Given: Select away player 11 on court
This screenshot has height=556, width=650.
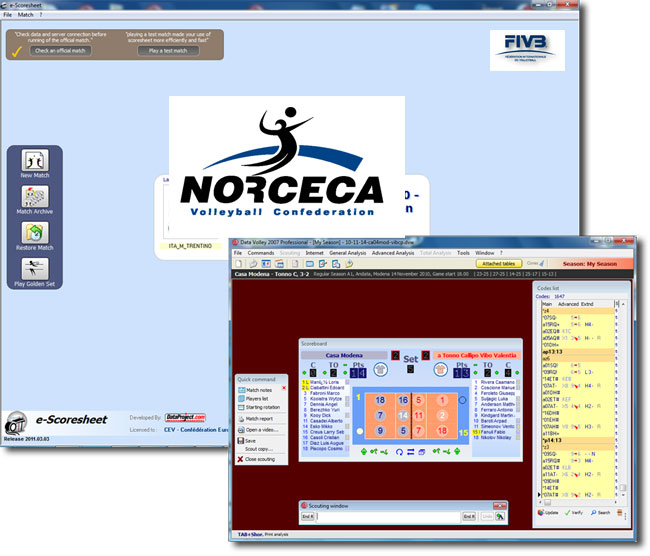Looking at the screenshot, I should [x=419, y=415].
